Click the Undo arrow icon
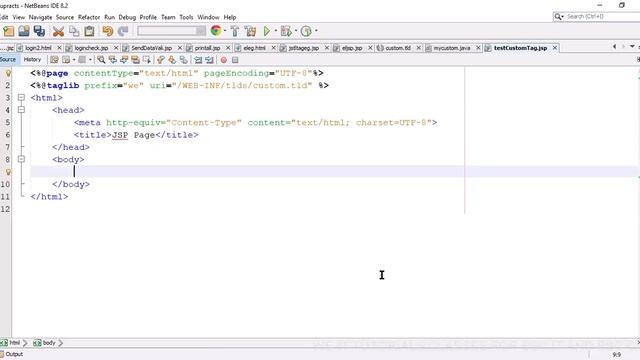 tap(108, 31)
